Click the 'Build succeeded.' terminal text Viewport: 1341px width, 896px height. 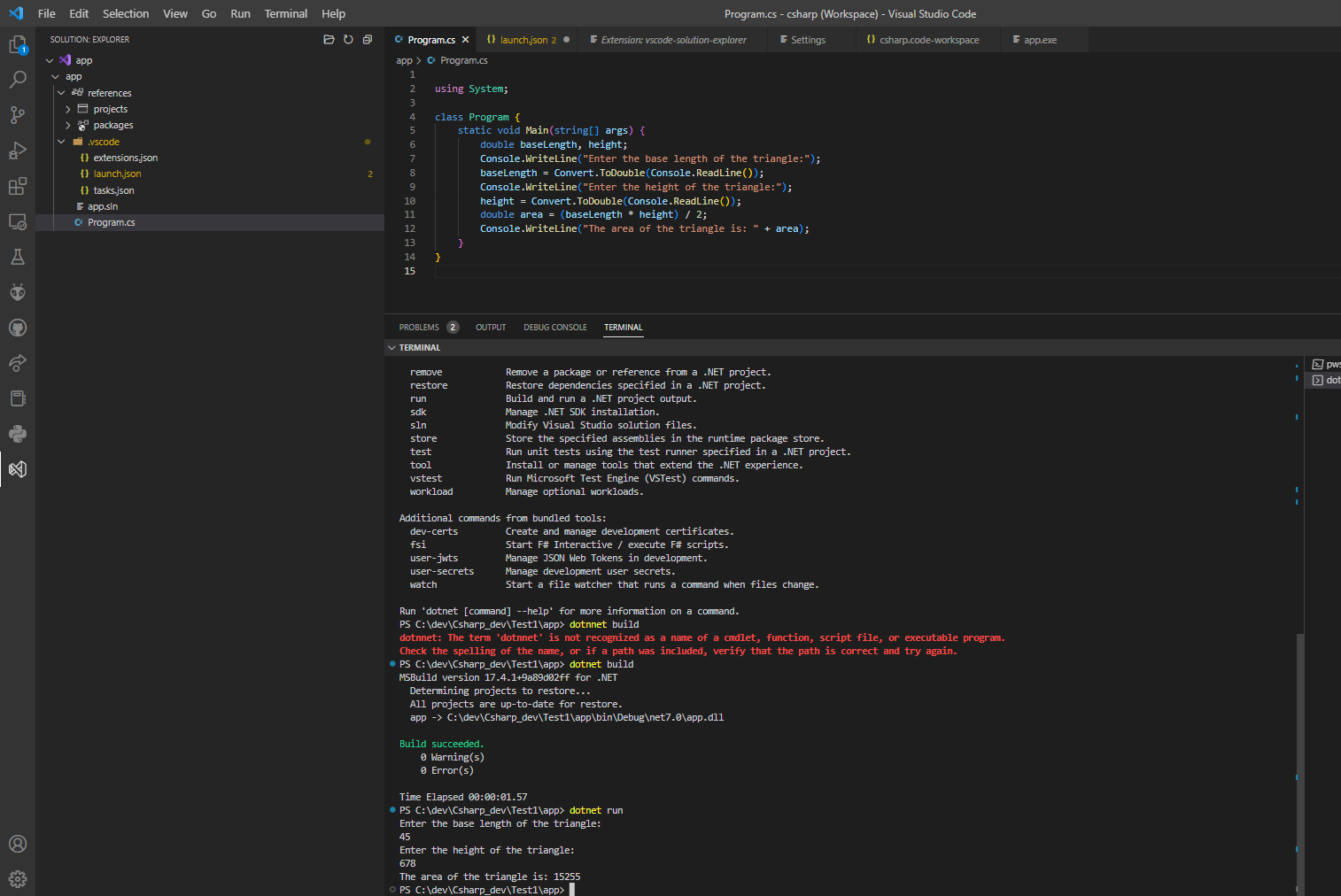pyautogui.click(x=441, y=744)
